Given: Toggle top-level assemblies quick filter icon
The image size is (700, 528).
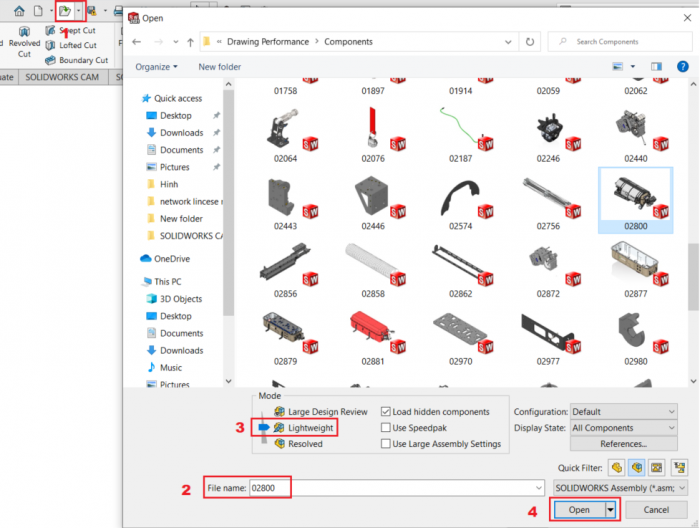Looking at the screenshot, I should click(679, 468).
